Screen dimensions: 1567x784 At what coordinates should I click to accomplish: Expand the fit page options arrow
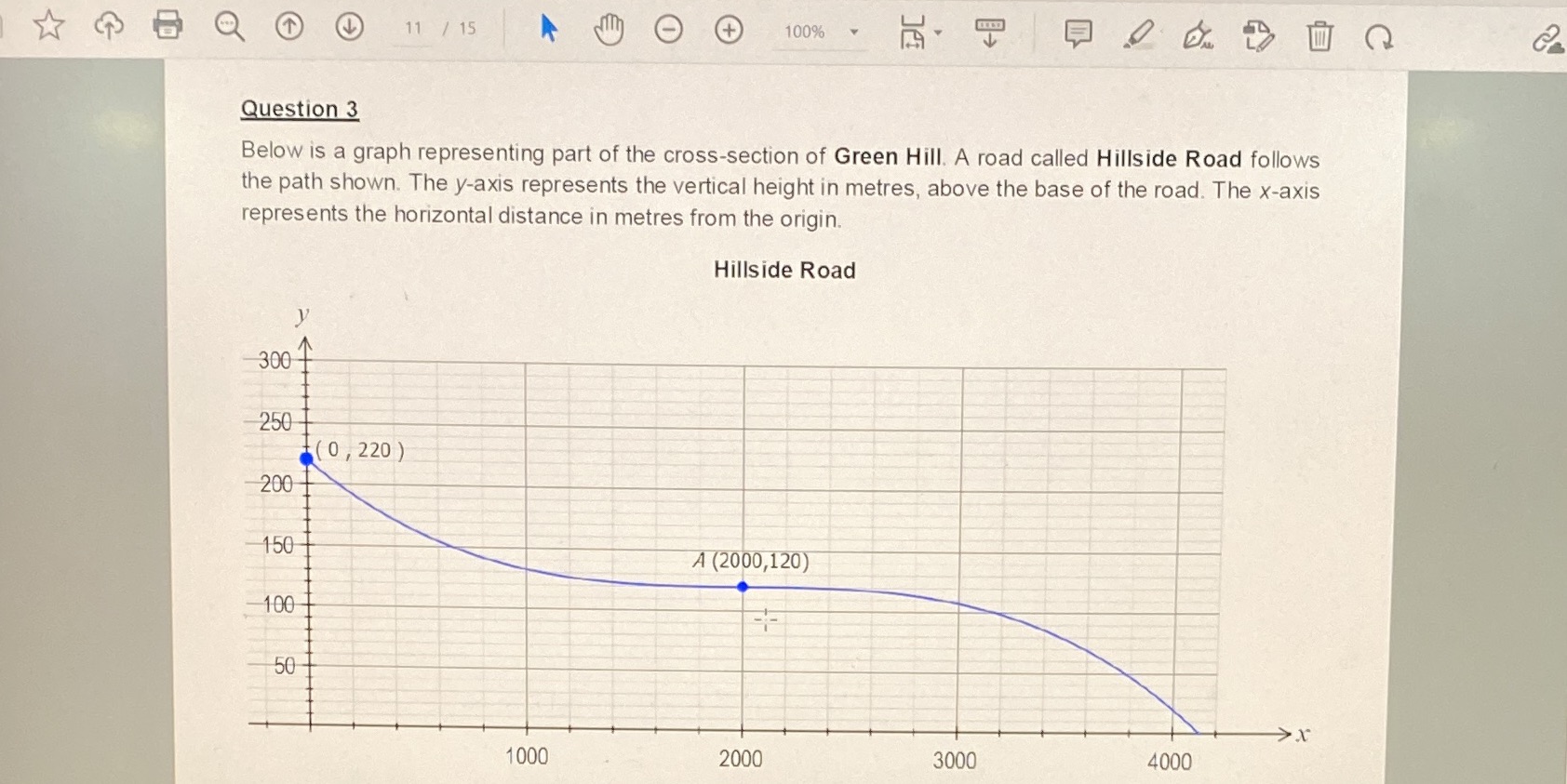click(938, 33)
